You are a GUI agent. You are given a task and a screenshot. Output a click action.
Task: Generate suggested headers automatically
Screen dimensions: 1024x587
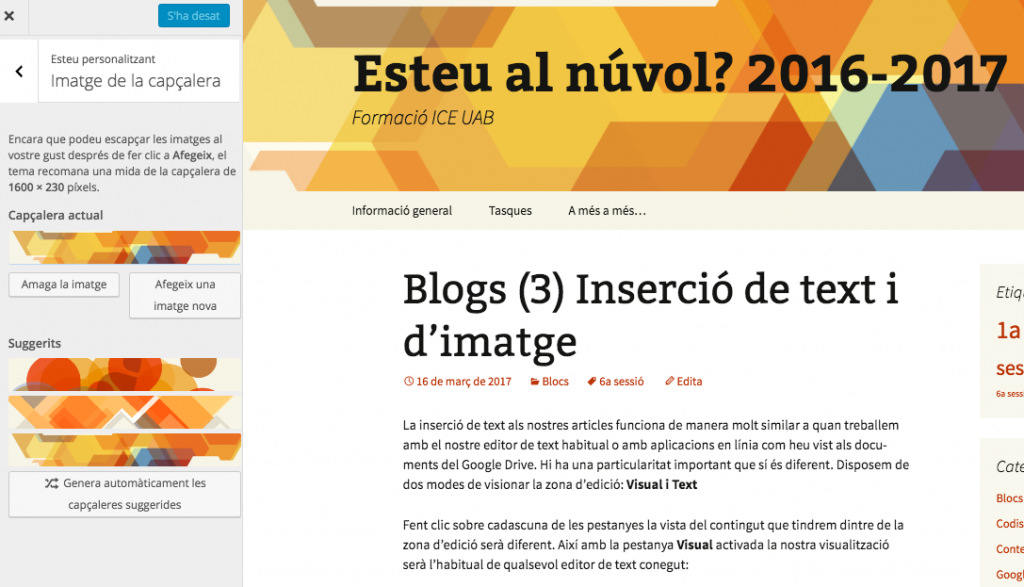pyautogui.click(x=124, y=493)
